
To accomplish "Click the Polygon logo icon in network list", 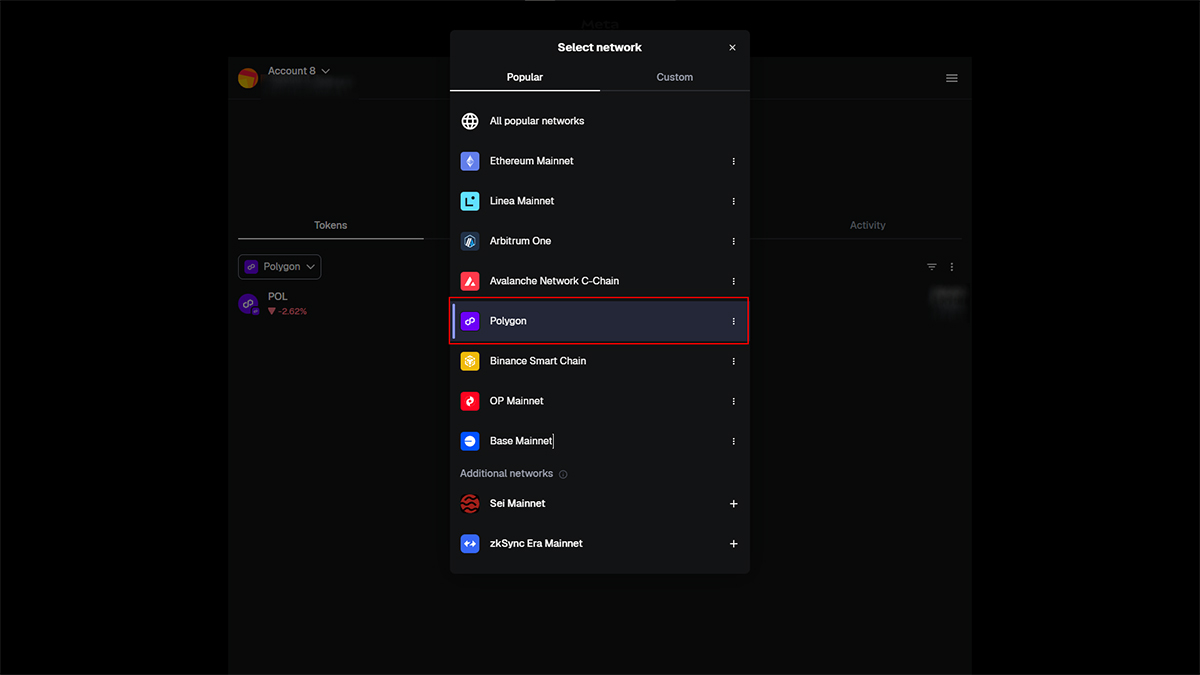I will pyautogui.click(x=470, y=321).
